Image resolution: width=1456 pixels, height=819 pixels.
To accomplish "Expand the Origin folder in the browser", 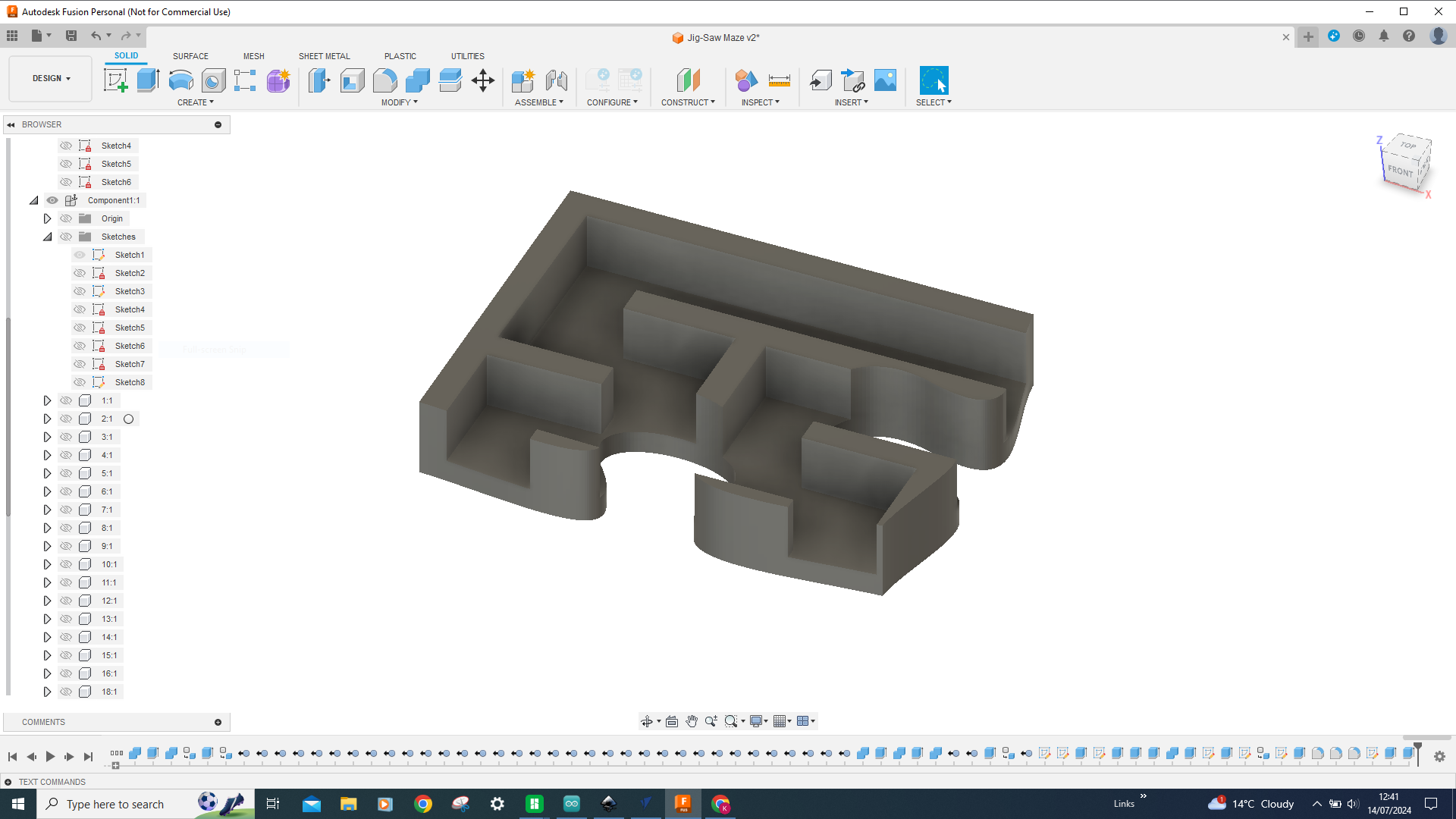I will point(47,218).
